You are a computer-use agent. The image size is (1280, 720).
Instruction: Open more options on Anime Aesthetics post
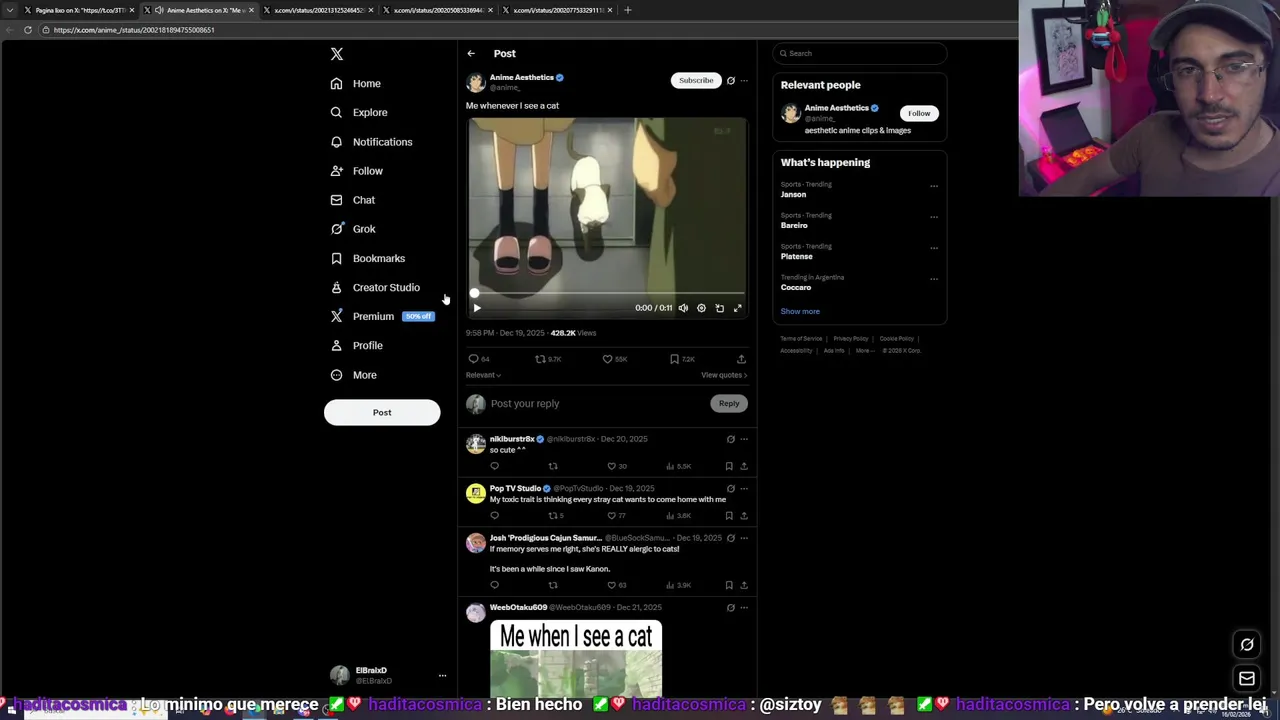(x=743, y=80)
